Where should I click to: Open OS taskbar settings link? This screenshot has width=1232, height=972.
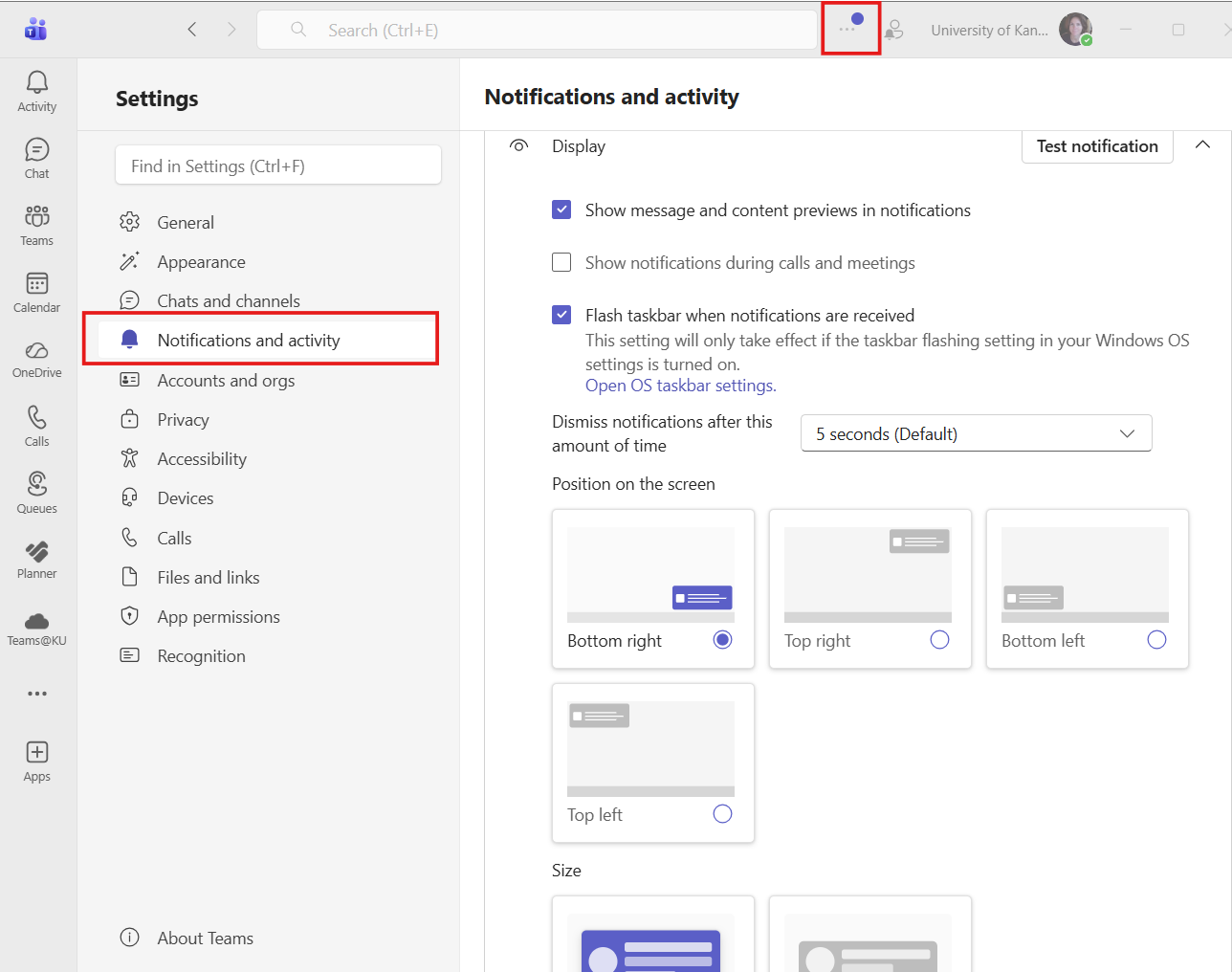tap(680, 386)
